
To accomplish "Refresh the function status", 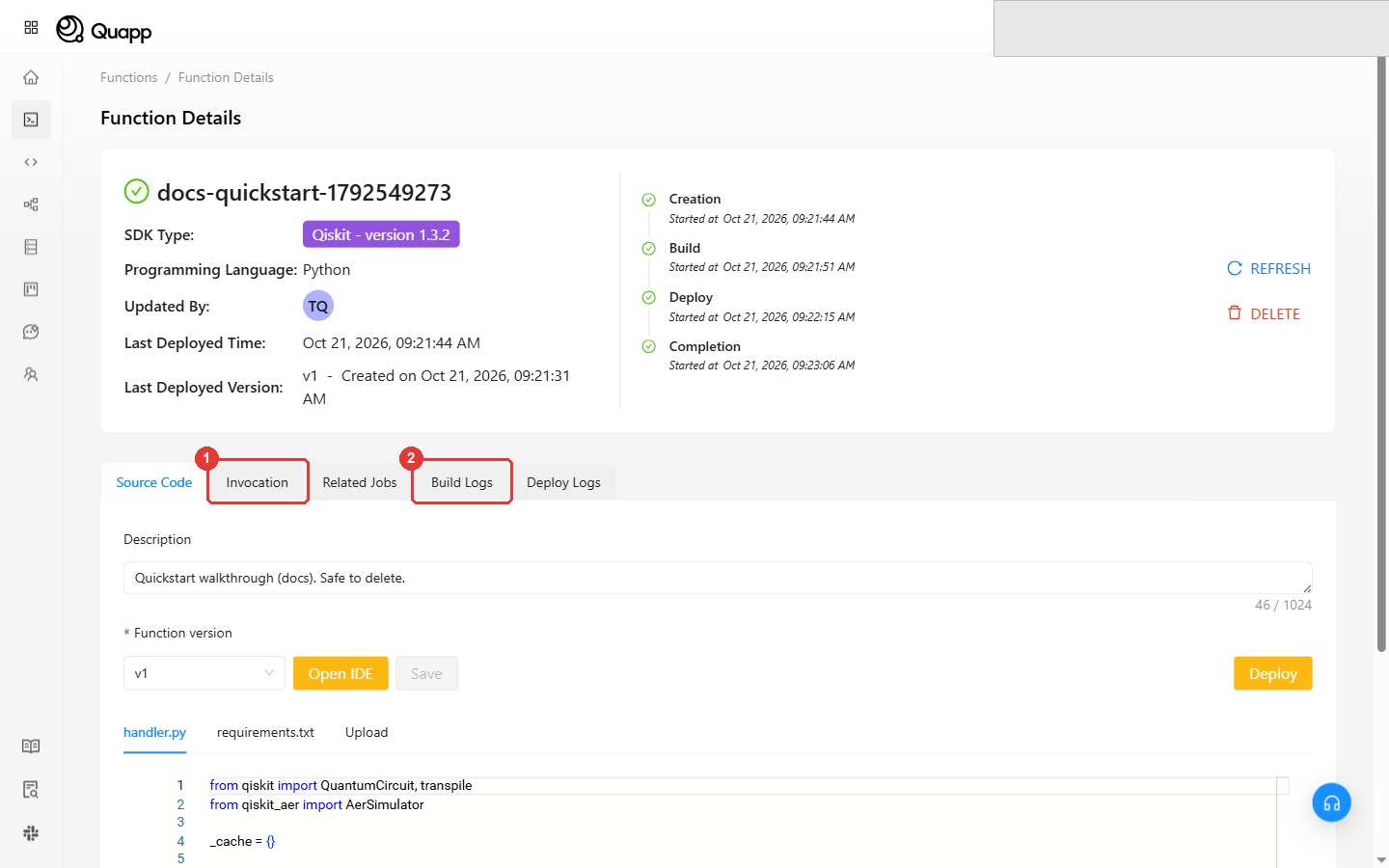I will pyautogui.click(x=1268, y=268).
